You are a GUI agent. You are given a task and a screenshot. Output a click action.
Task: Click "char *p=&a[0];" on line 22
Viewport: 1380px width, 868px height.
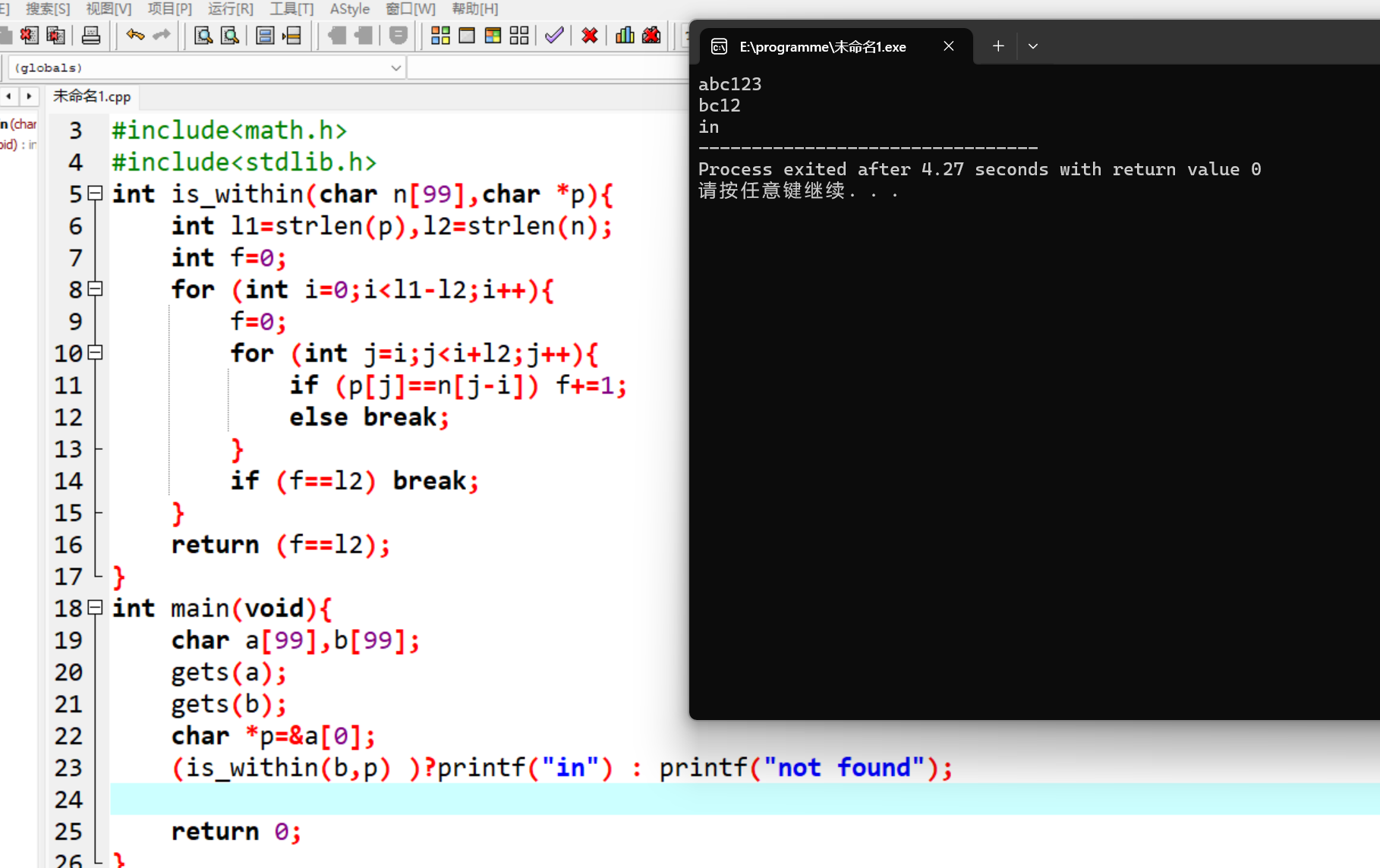pyautogui.click(x=273, y=736)
